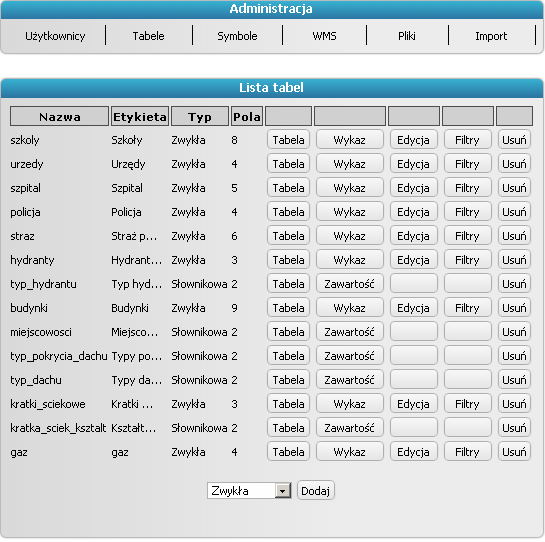Click Edycja in the urzedy row
Image resolution: width=545 pixels, height=542 pixels.
[413, 164]
